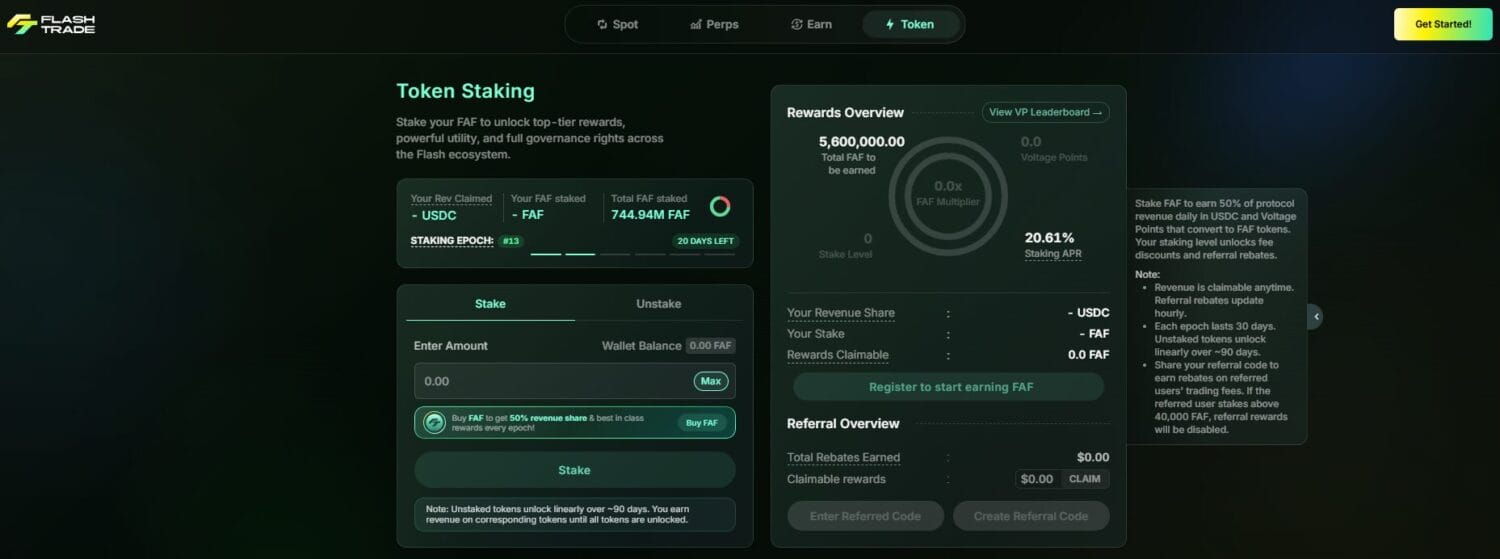1500x559 pixels.
Task: Click the Wallet Balance 0.00 FAF value
Action: (x=711, y=346)
